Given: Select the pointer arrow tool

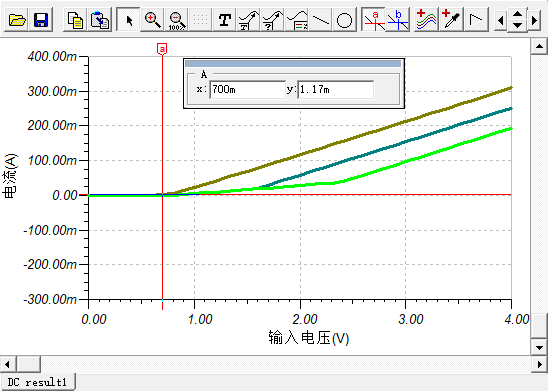Looking at the screenshot, I should coord(128,20).
